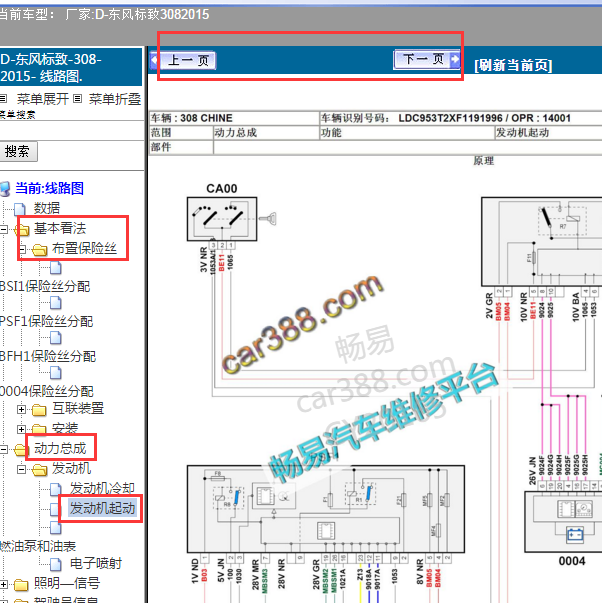Viewport: 602px width, 603px height.
Task: Click the key icon beside CA00 switch
Action: point(268,218)
